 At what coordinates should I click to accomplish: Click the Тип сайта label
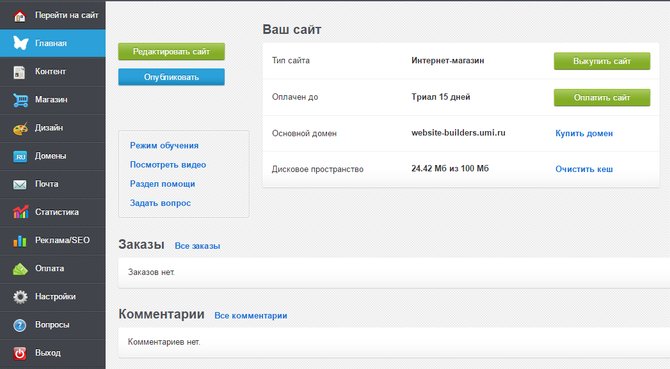tap(291, 61)
